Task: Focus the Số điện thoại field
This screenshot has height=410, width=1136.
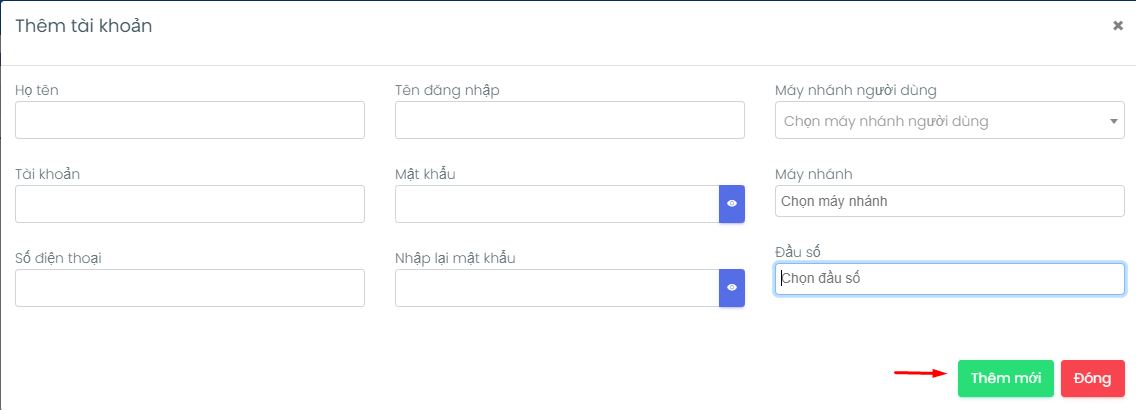Action: 190,288
